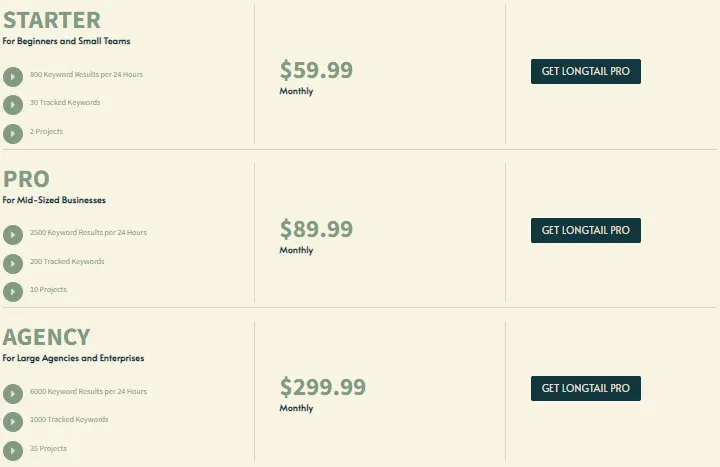Click the 2 Projects feature text

pos(46,131)
